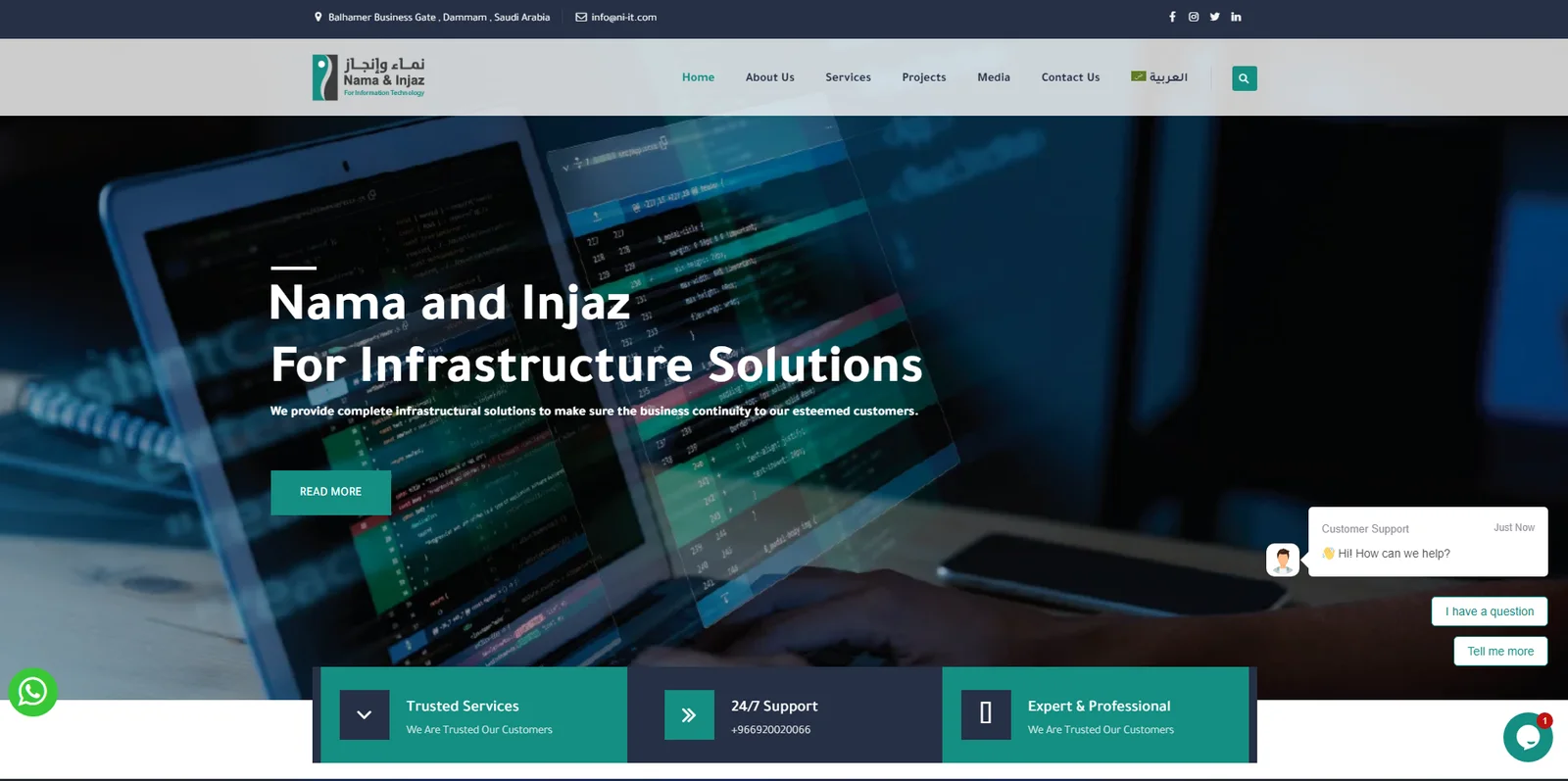Viewport: 1568px width, 781px height.
Task: Open the Projects menu item
Action: (x=923, y=77)
